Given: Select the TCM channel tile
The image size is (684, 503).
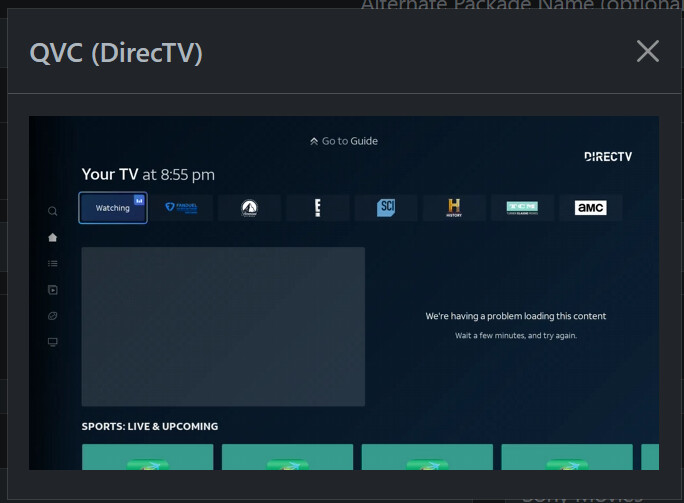Looking at the screenshot, I should (522, 208).
